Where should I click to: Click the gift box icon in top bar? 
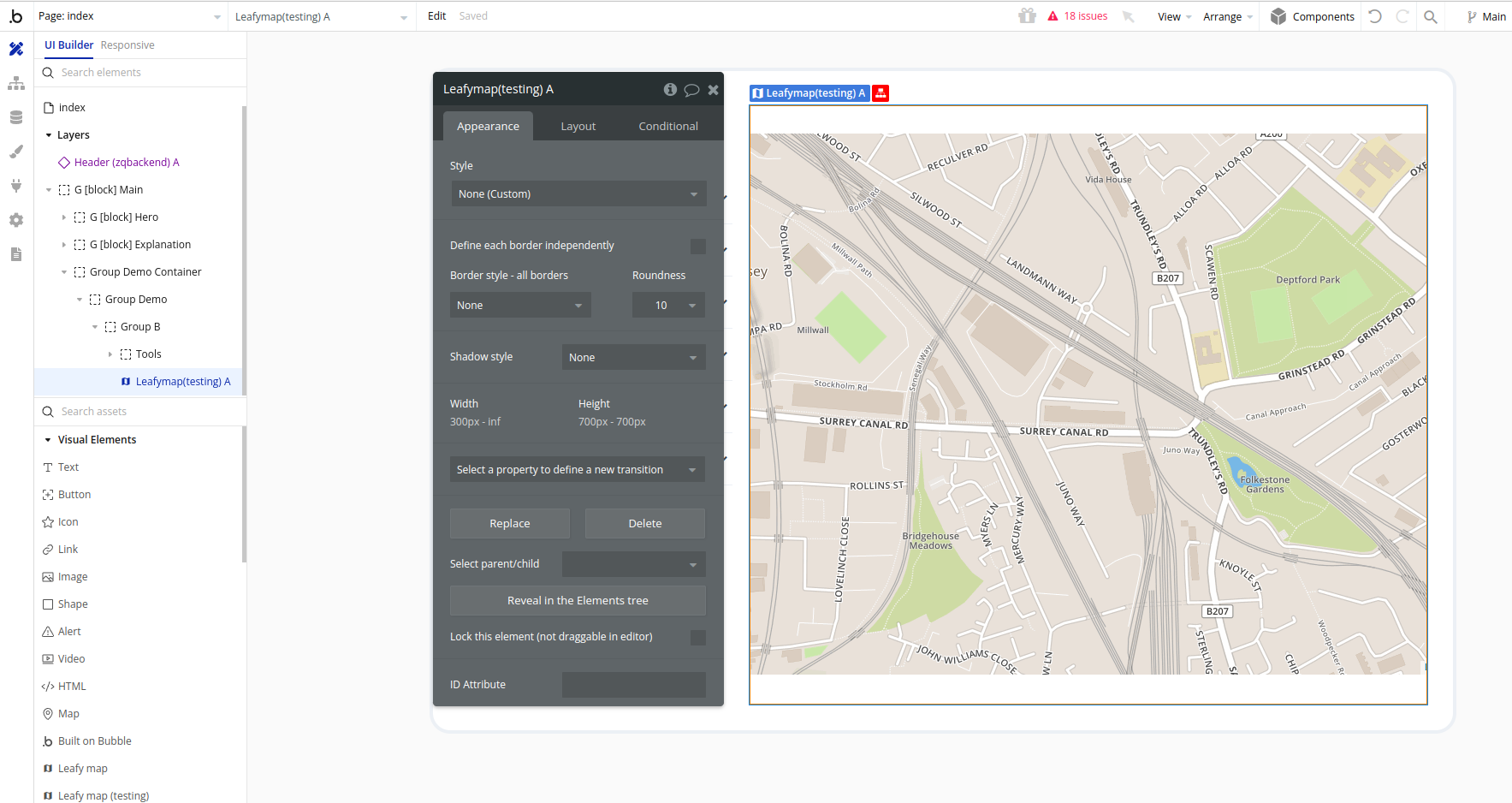click(x=1028, y=15)
